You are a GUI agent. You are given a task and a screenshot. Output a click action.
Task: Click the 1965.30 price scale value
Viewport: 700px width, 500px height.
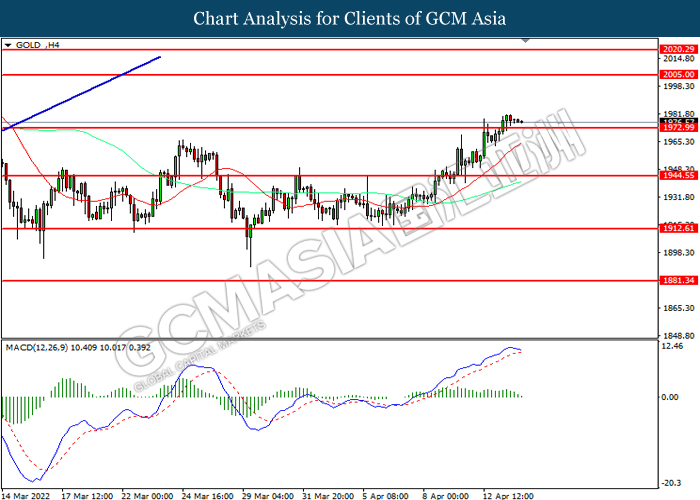point(679,142)
